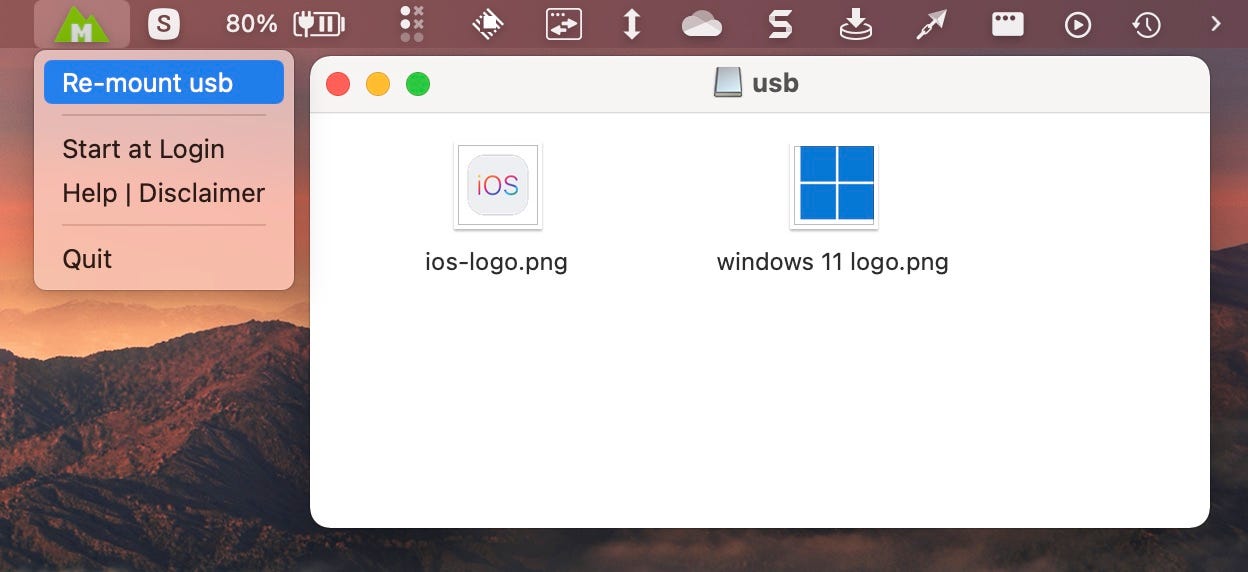The image size is (1248, 572).
Task: Click the rotated chip menu bar icon
Action: [x=487, y=24]
